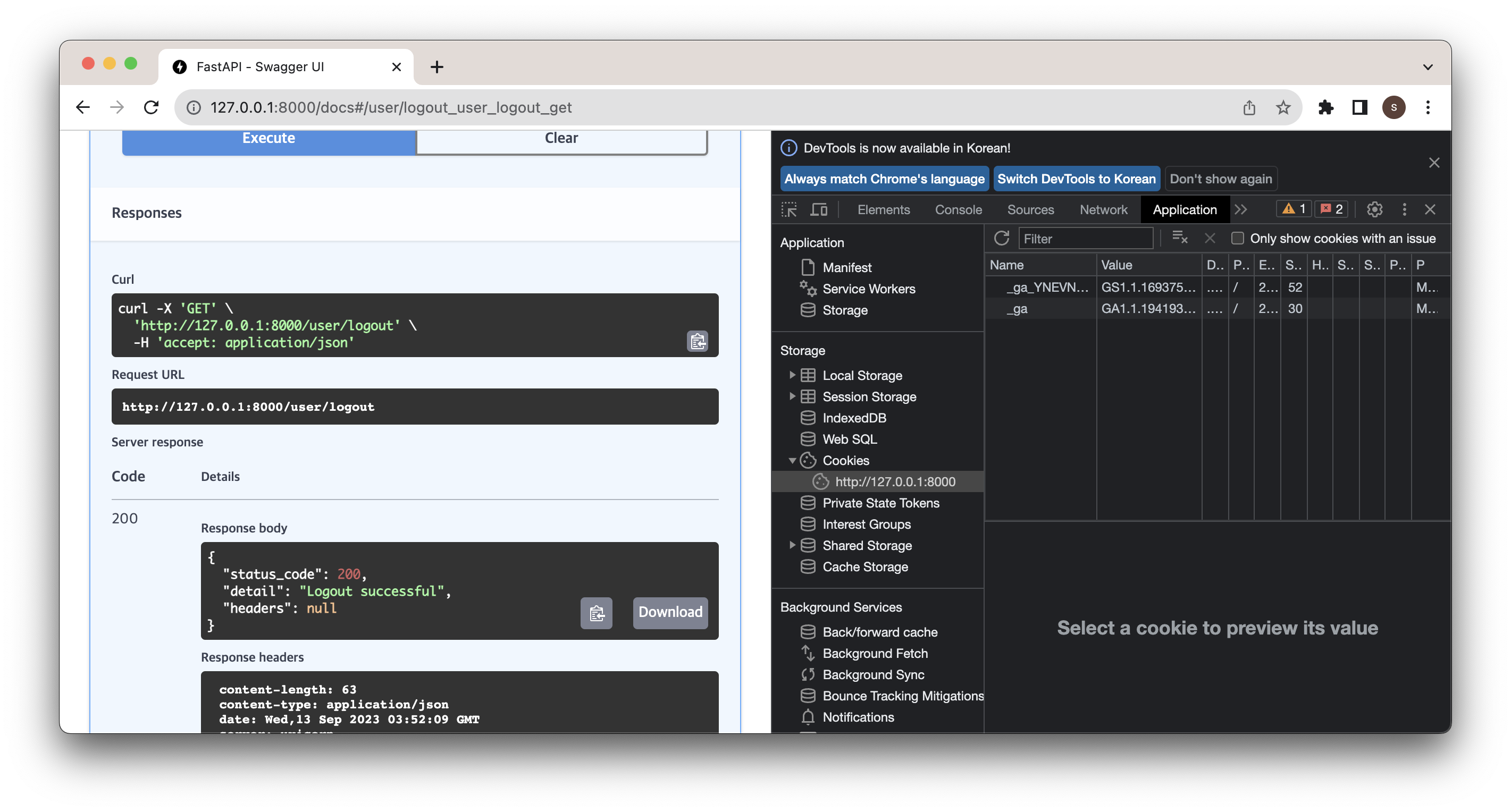Show more DevTools tabs chevron
The image size is (1511, 812).
coord(1240,209)
